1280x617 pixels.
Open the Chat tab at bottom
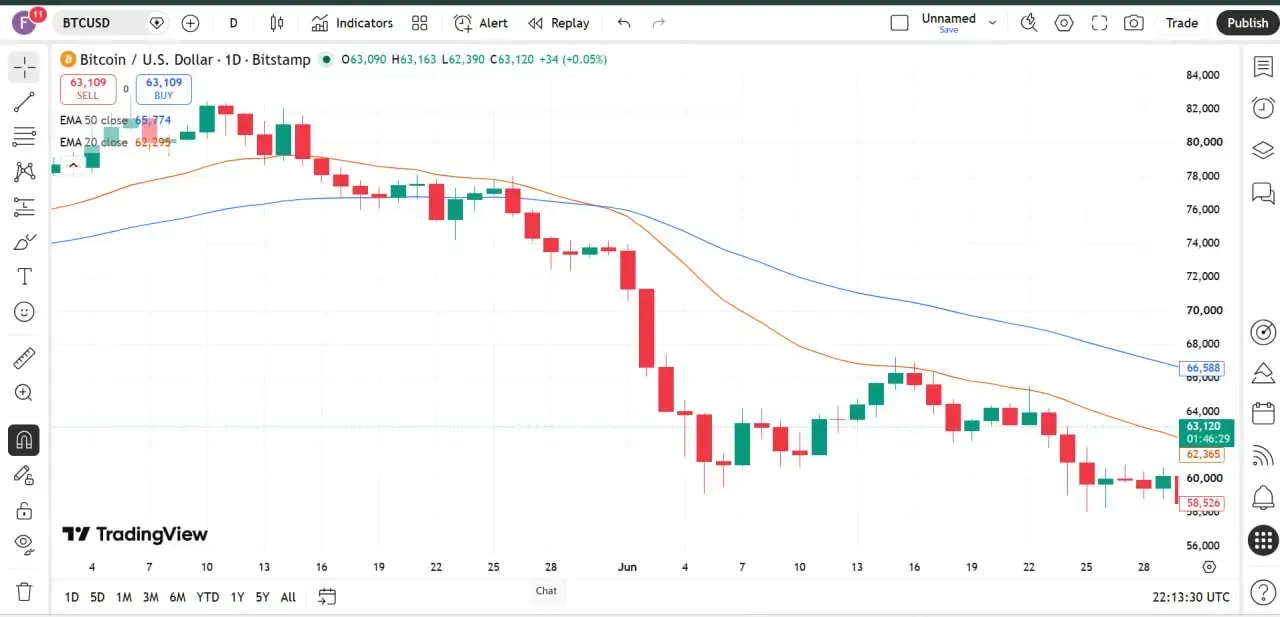(546, 590)
